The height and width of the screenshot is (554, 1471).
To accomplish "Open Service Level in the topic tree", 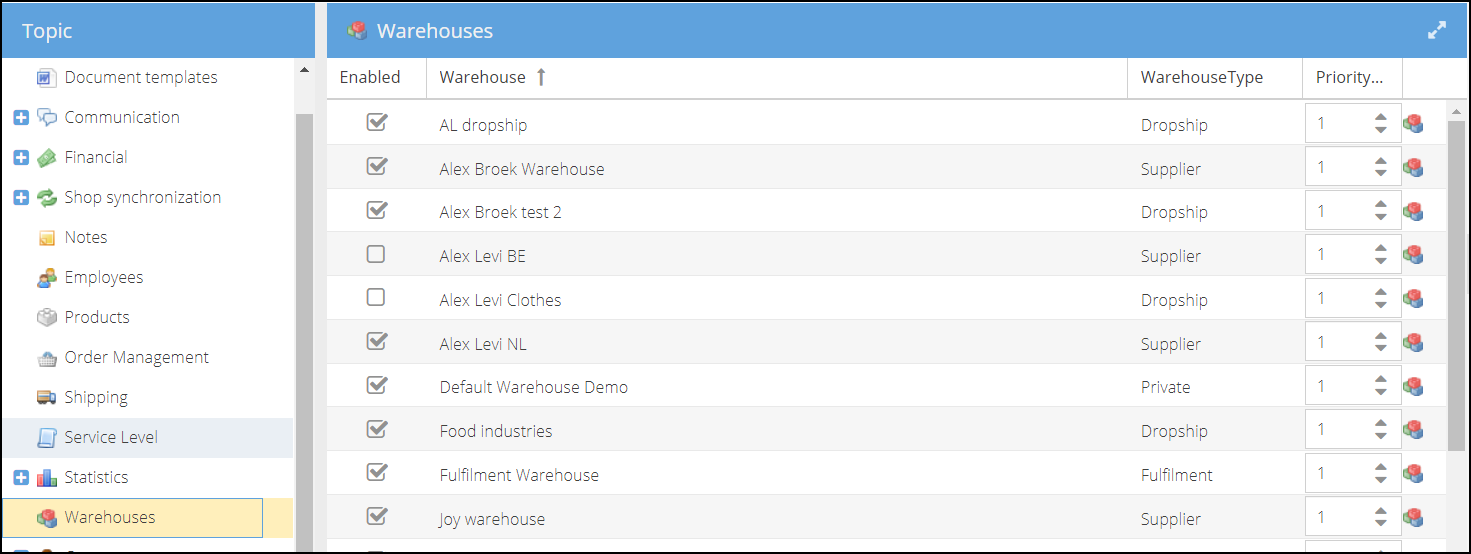I will tap(111, 438).
